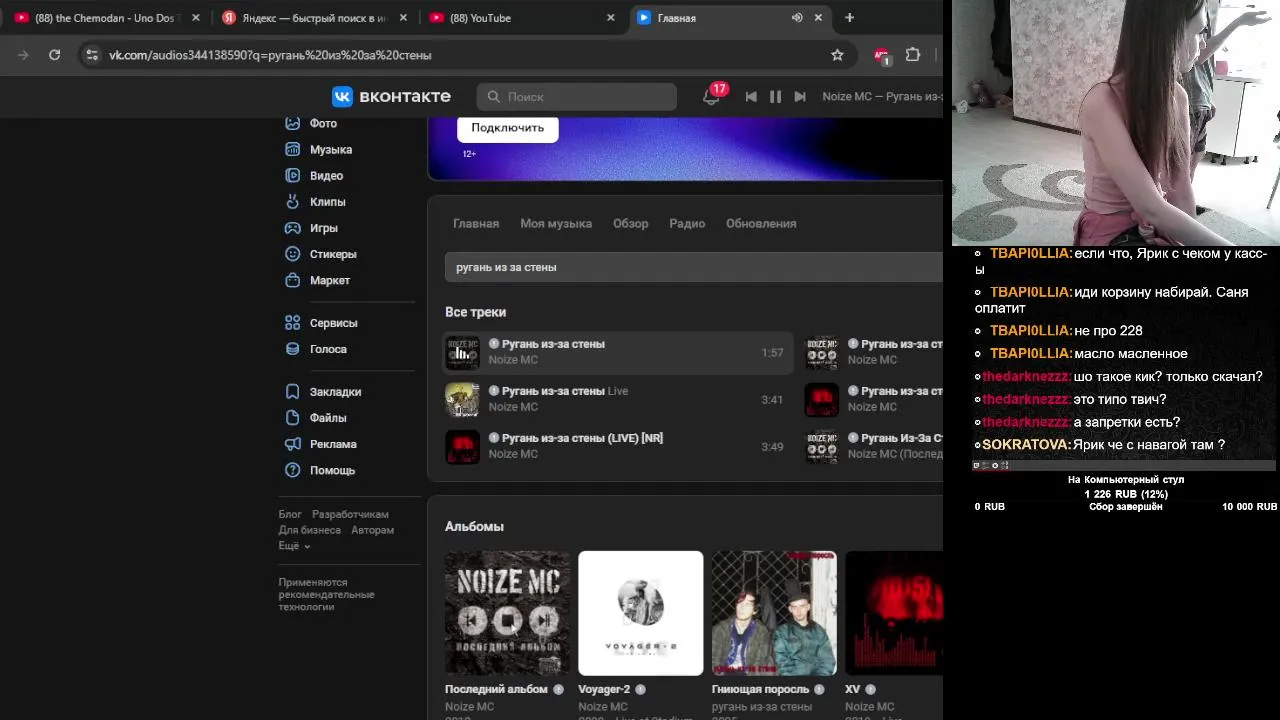Click the ВКонтакте logo
The height and width of the screenshot is (720, 1280).
391,96
